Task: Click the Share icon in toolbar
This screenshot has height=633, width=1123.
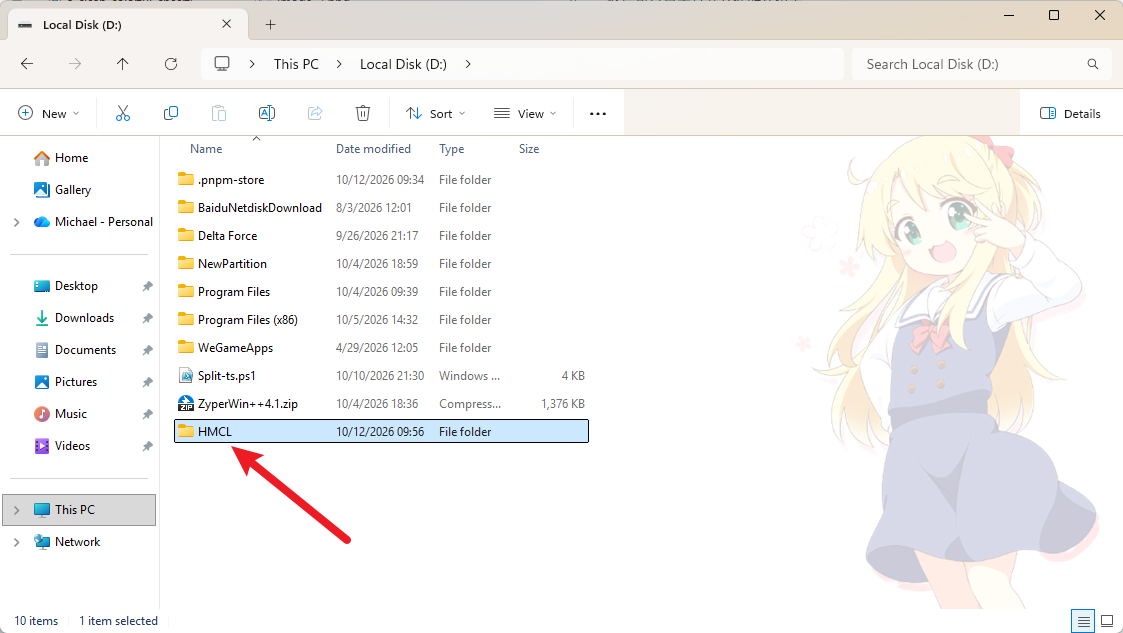Action: point(314,113)
